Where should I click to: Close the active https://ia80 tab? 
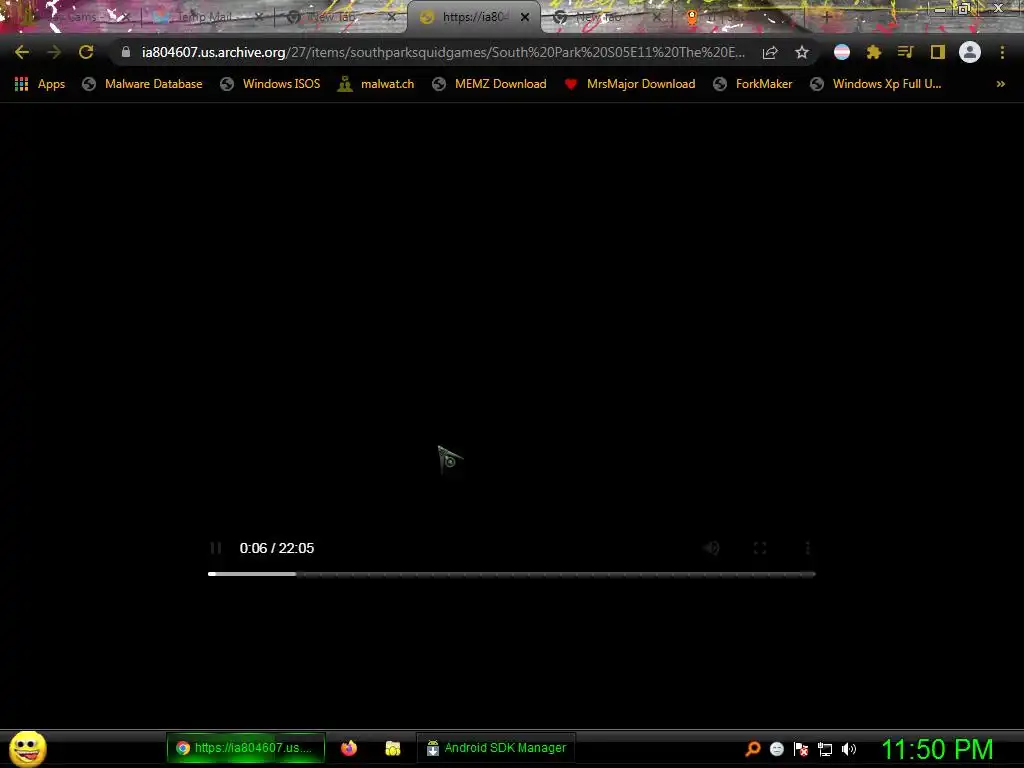click(525, 17)
